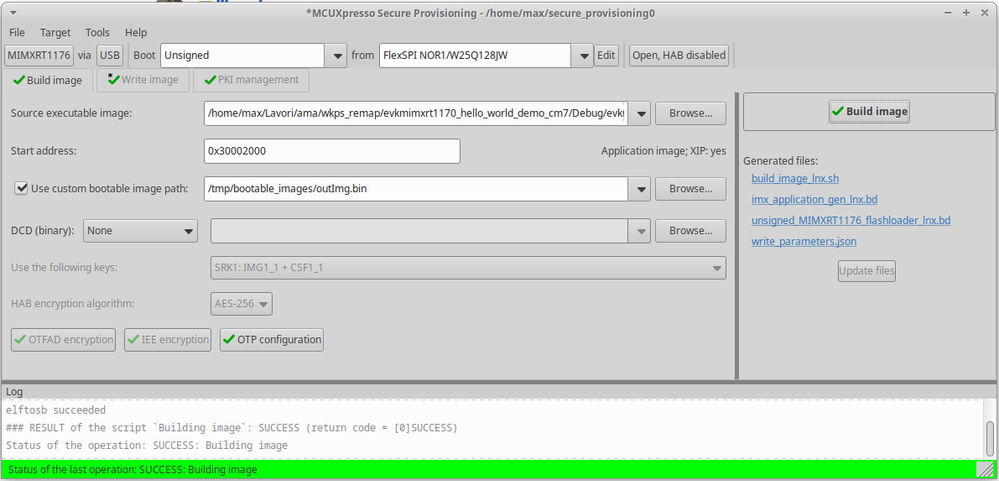Expand the source executable image dropdown
The image size is (999, 481).
pos(640,113)
